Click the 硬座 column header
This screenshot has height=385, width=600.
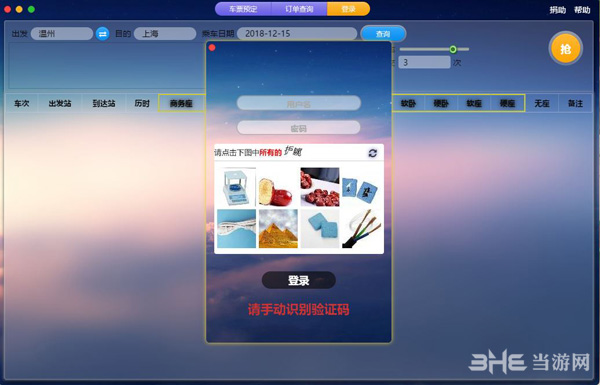pos(507,103)
